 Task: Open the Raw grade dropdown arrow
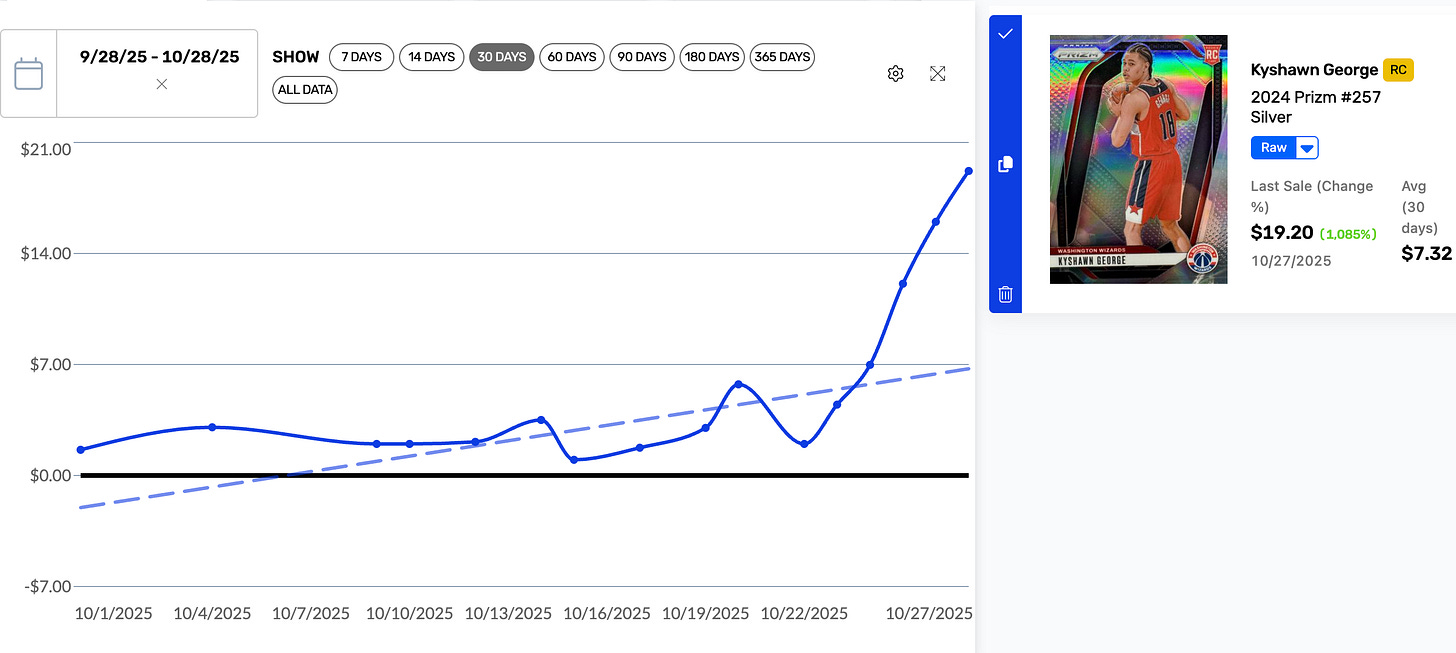click(x=1307, y=148)
